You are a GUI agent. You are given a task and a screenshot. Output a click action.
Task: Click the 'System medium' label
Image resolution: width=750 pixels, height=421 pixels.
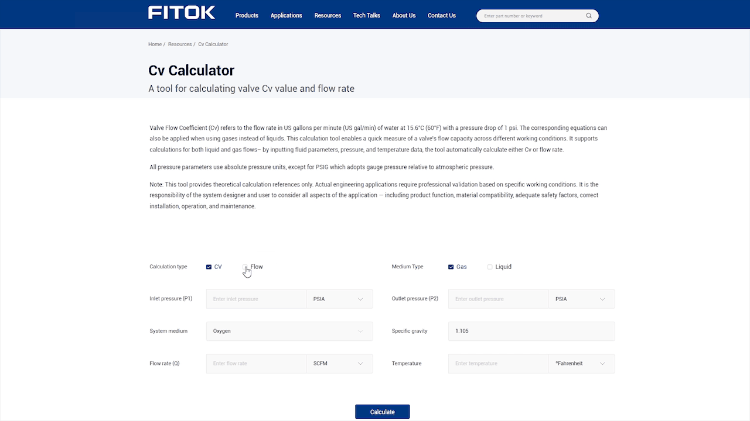coord(168,331)
